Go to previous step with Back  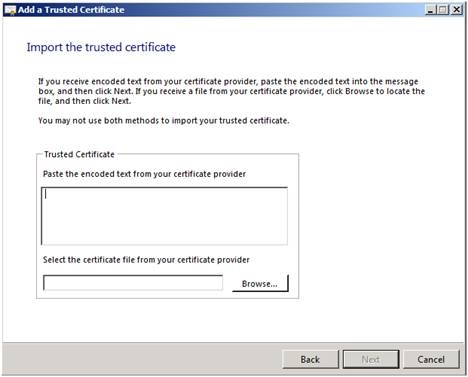pos(310,359)
